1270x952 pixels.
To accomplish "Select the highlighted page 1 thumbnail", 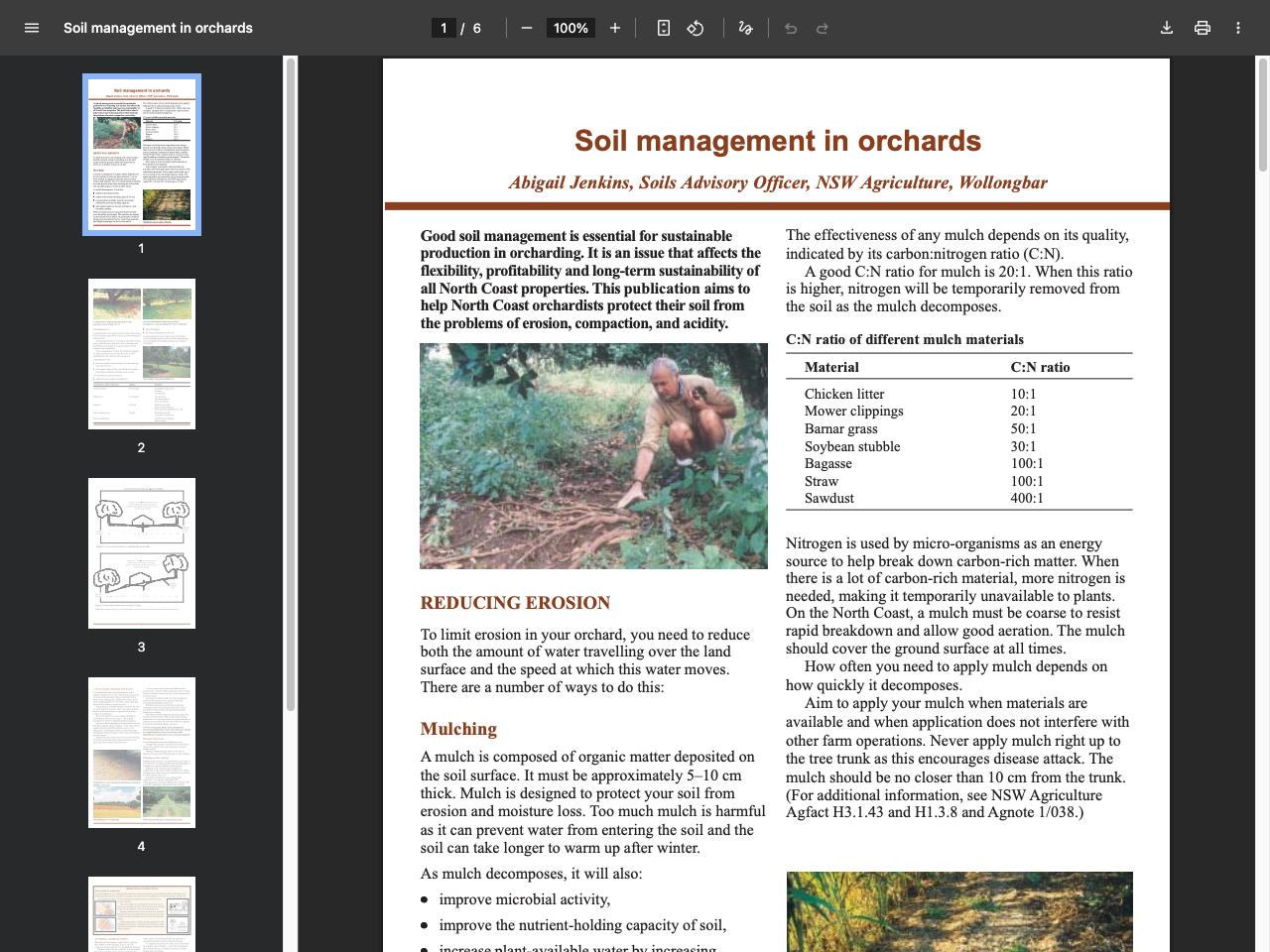I will tap(142, 154).
